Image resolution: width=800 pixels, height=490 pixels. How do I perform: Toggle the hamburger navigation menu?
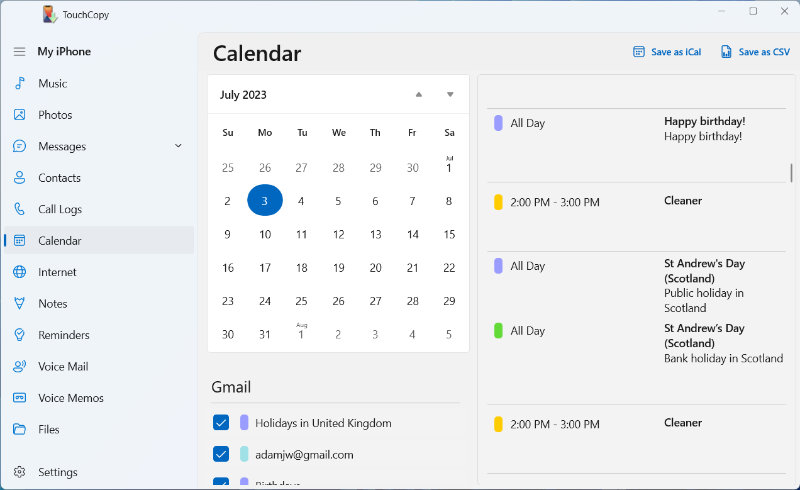pyautogui.click(x=19, y=51)
